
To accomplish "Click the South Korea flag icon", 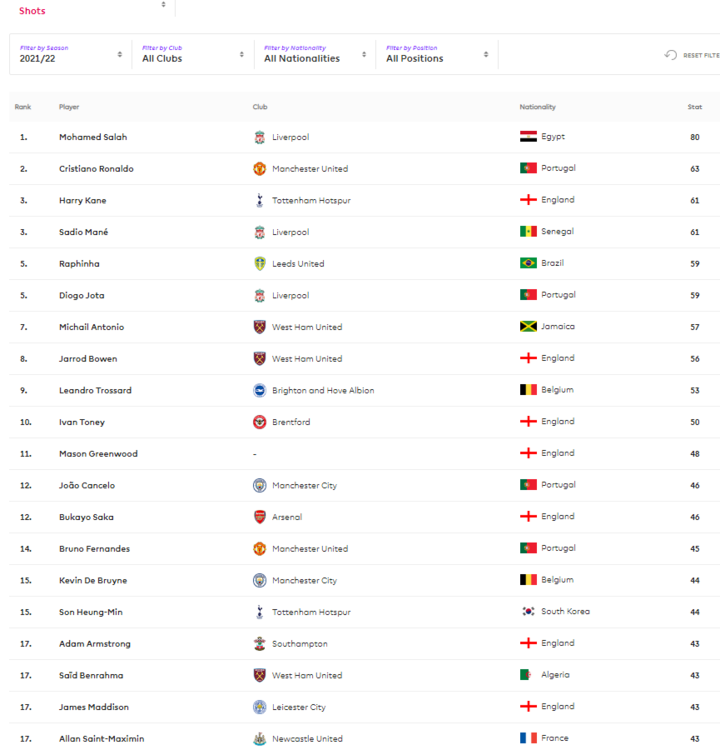I will [528, 611].
